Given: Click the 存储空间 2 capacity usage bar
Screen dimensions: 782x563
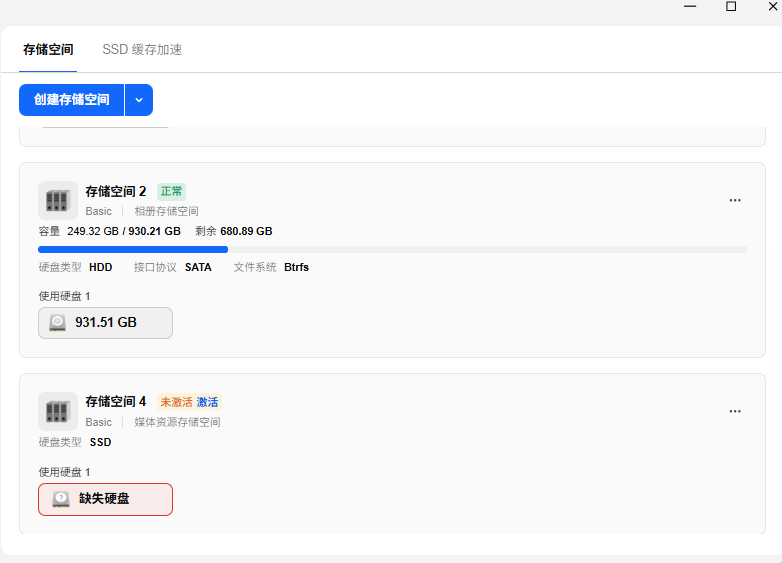Looking at the screenshot, I should [x=392, y=249].
